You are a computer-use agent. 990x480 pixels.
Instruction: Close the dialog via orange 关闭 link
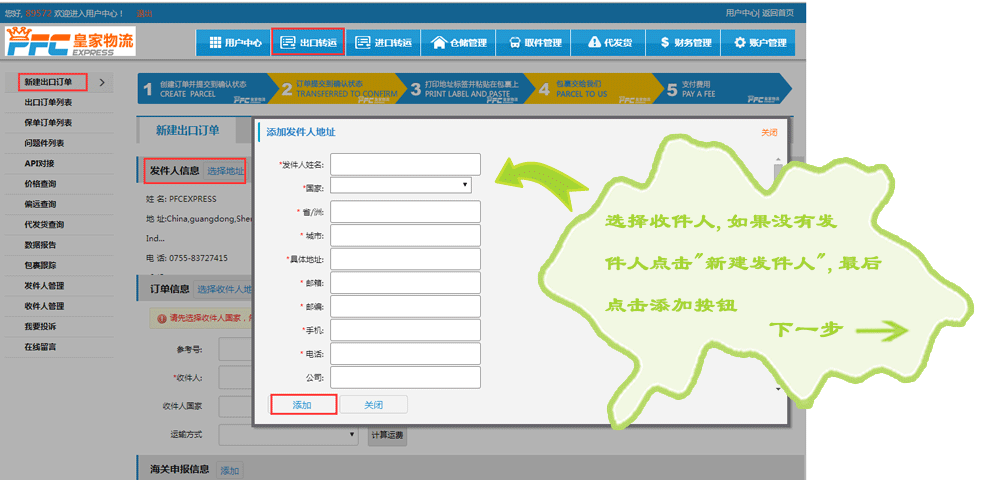pyautogui.click(x=769, y=133)
